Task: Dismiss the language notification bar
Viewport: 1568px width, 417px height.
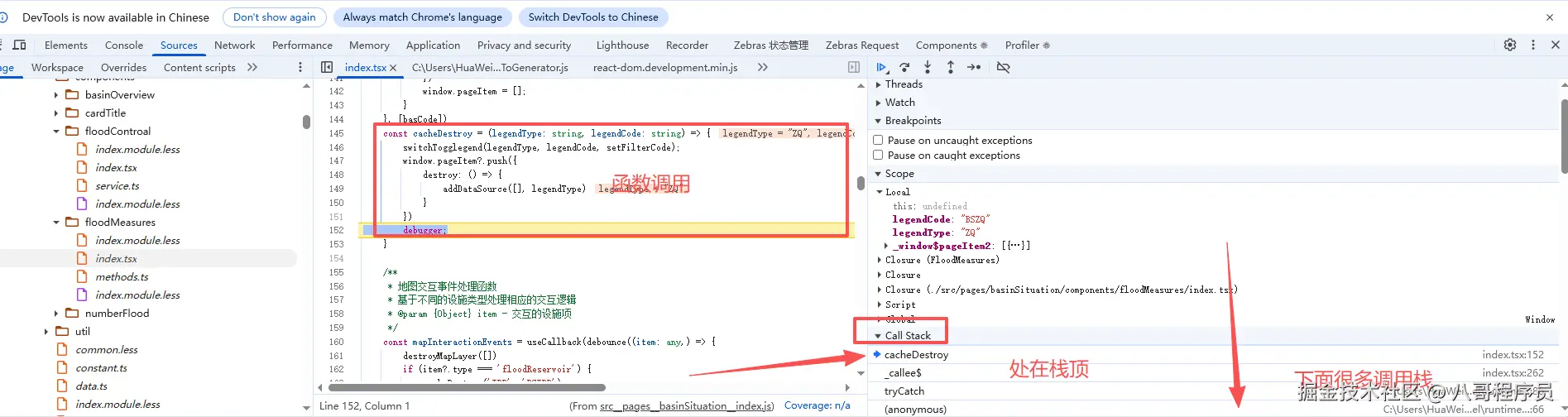Action: (1550, 17)
